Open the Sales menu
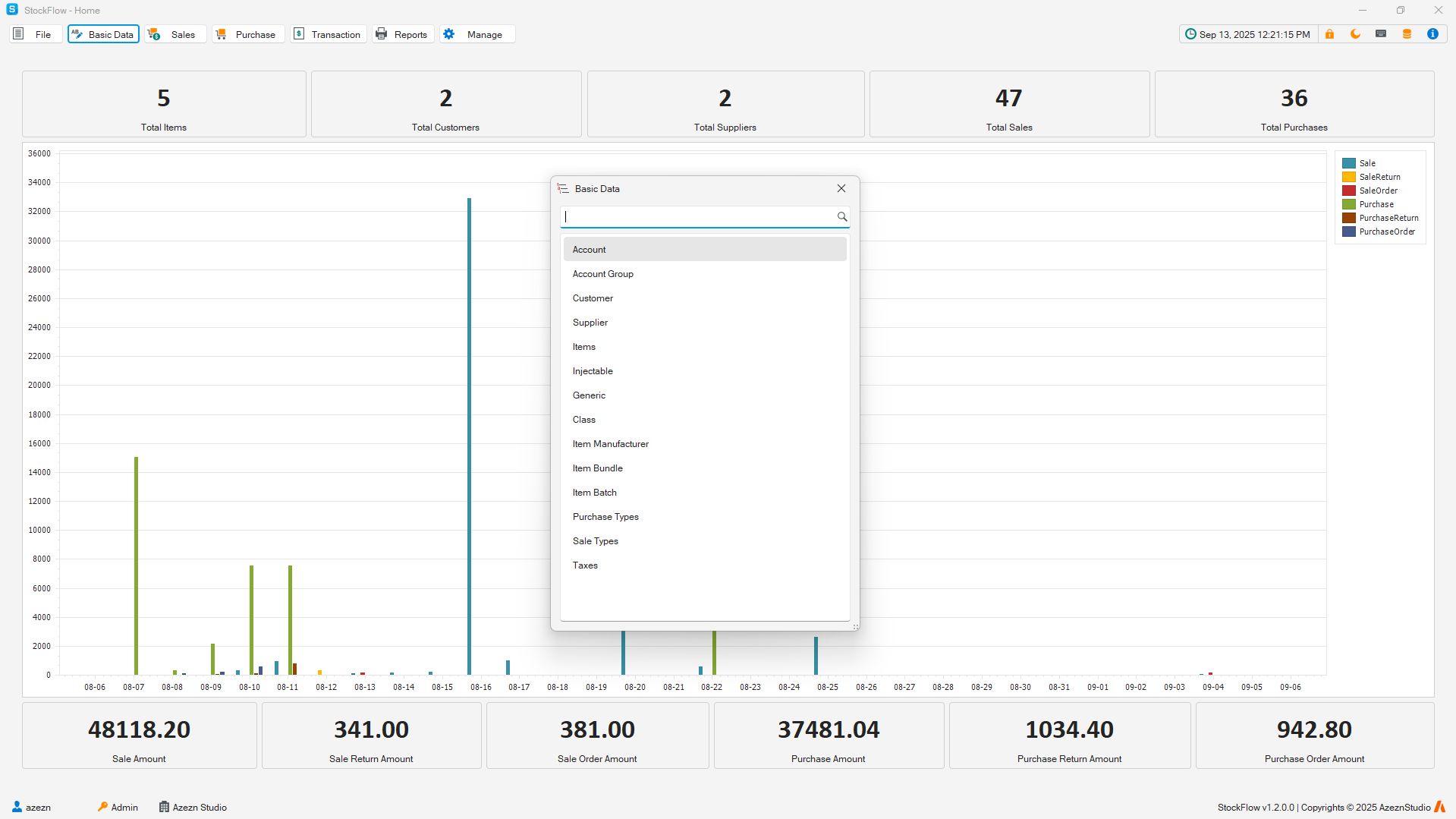The image size is (1456, 819). 174,34
